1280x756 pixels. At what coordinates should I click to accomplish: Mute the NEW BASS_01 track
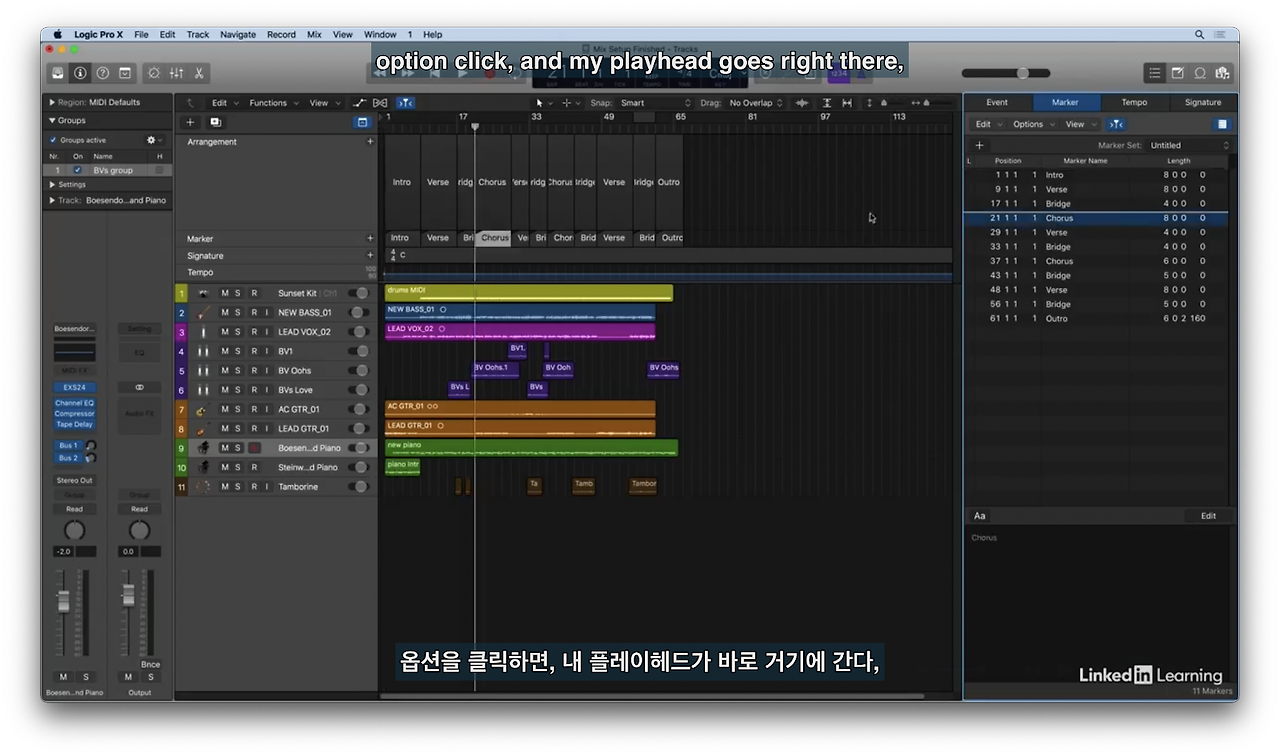(x=225, y=312)
